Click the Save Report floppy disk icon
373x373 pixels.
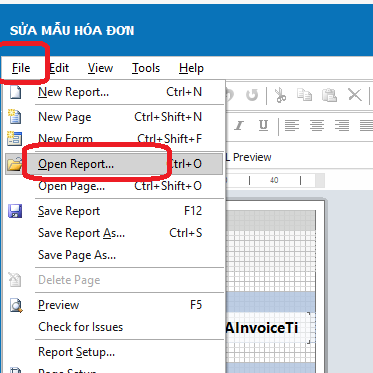[15, 211]
